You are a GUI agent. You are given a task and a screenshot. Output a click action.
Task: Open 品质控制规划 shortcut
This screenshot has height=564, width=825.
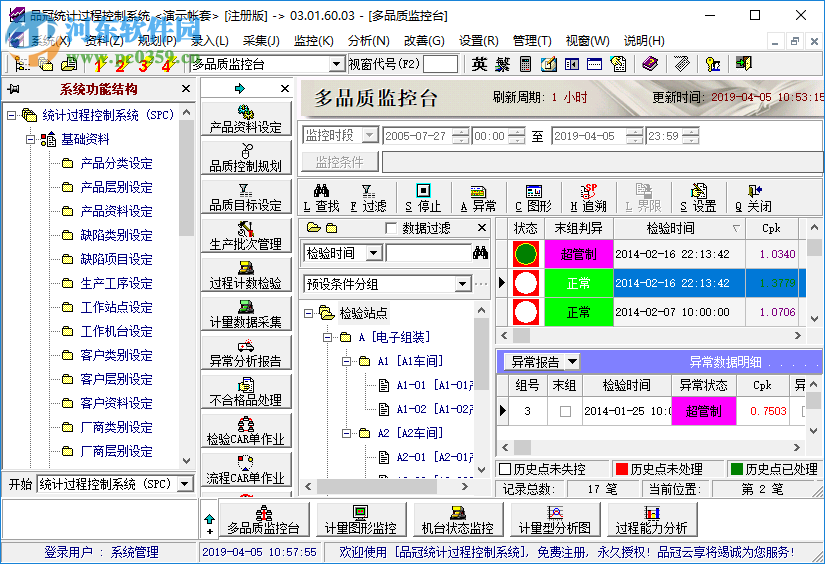246,158
